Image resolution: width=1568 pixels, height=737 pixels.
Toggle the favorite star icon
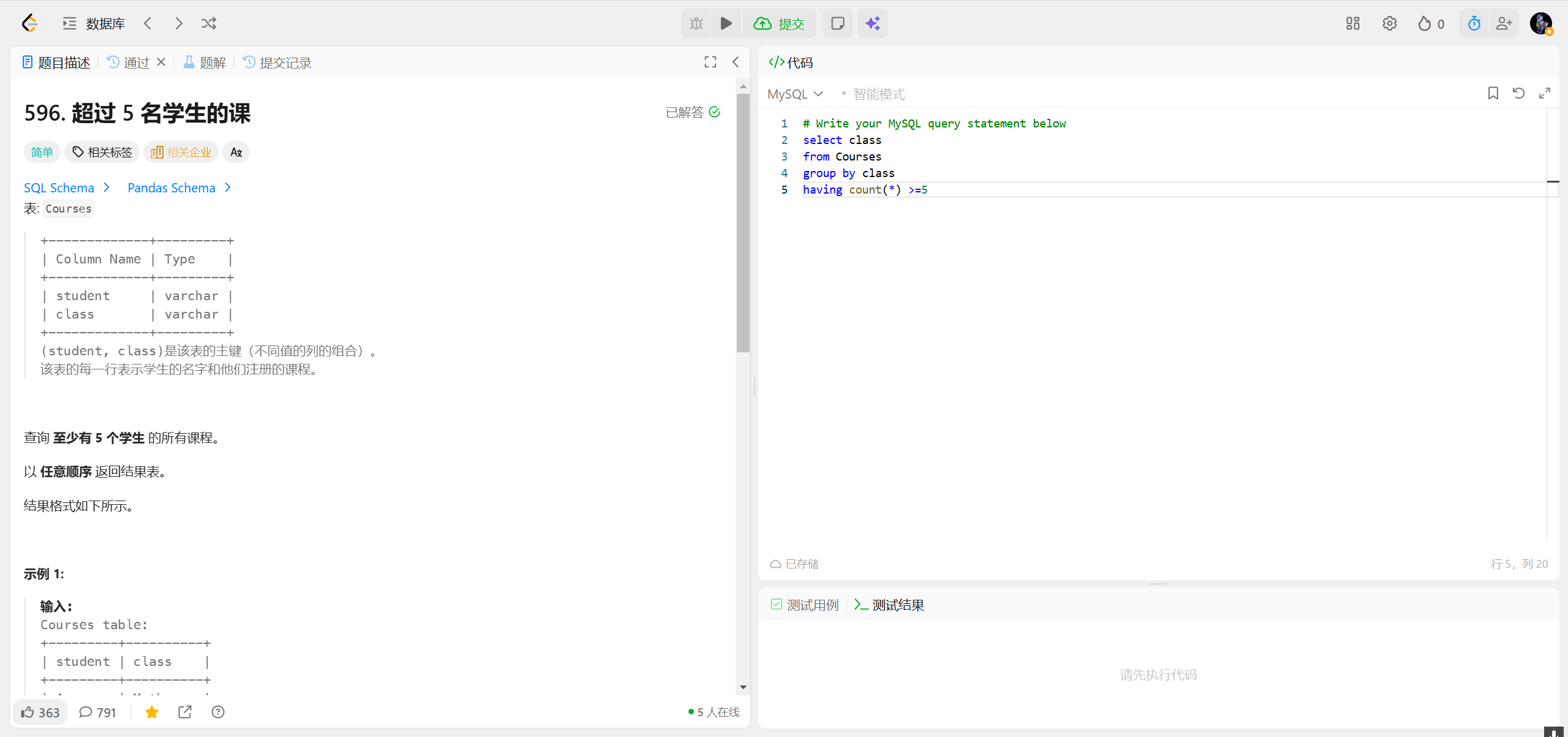click(152, 712)
